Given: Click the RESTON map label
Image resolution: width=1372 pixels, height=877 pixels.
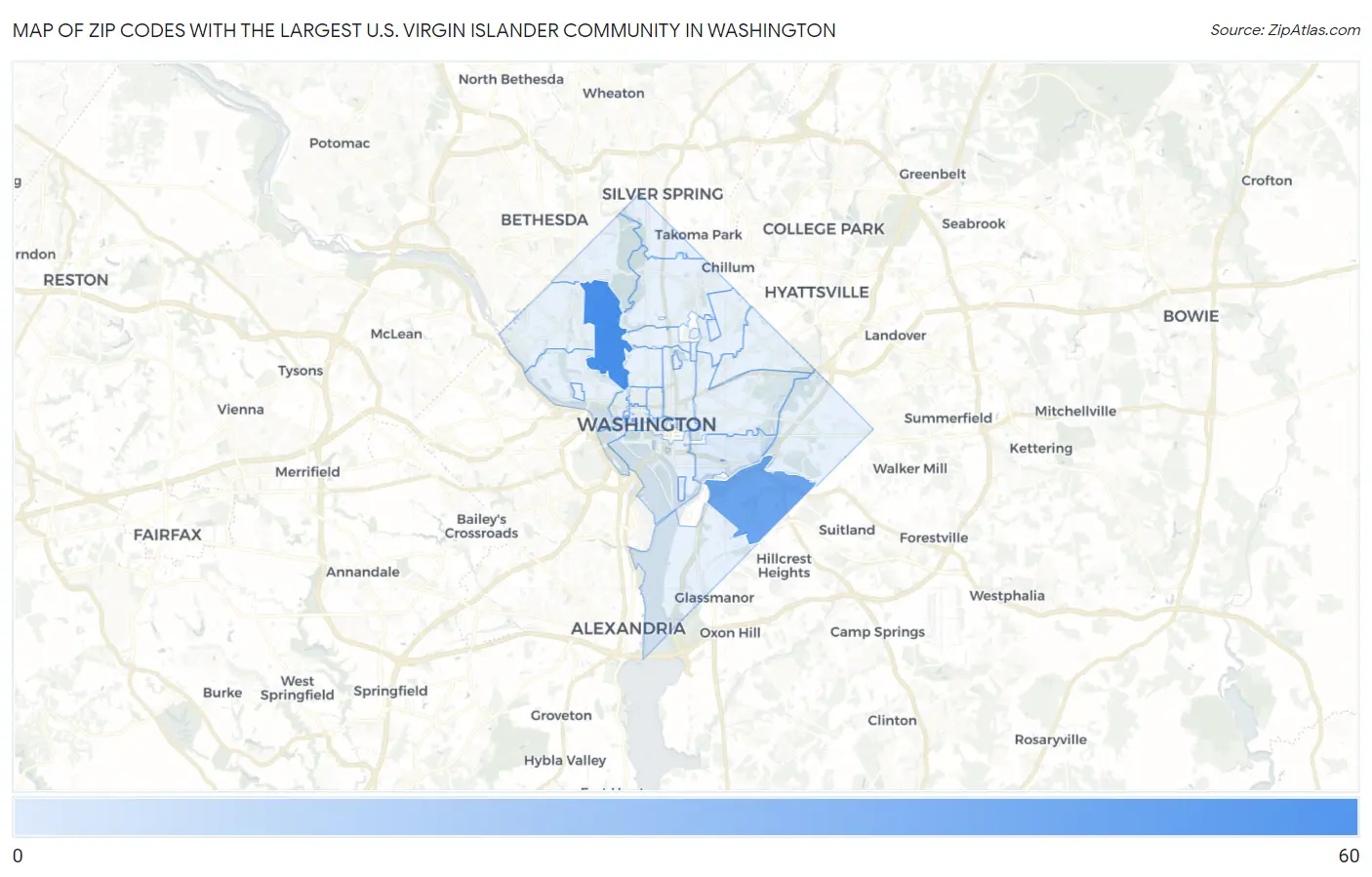Looking at the screenshot, I should 76,280.
